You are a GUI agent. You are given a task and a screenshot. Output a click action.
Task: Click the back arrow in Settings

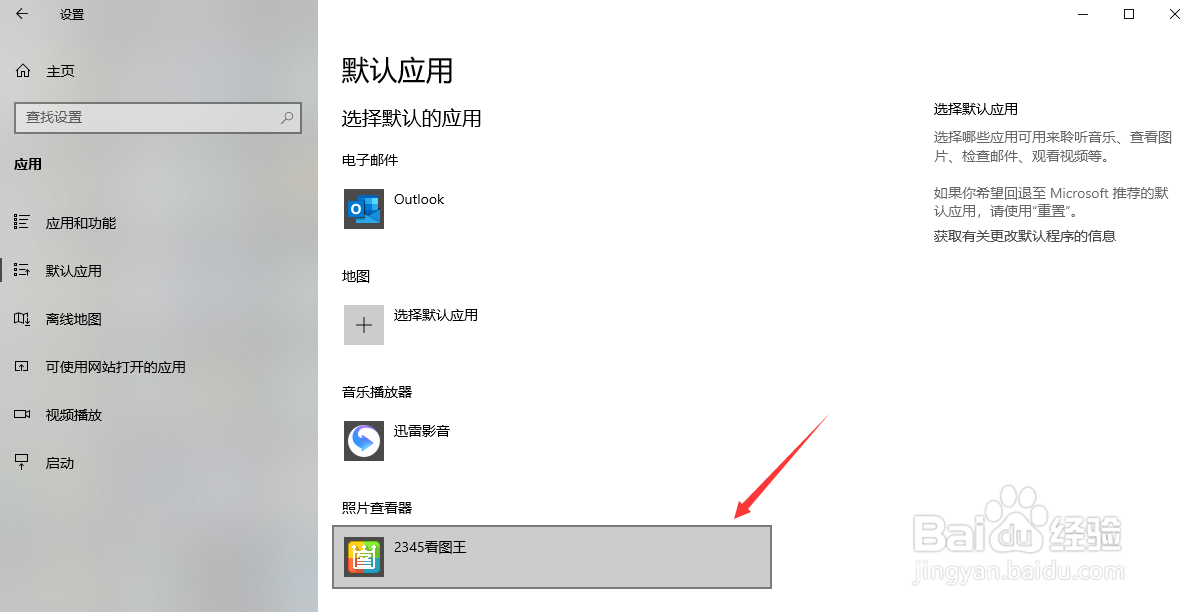[x=22, y=14]
